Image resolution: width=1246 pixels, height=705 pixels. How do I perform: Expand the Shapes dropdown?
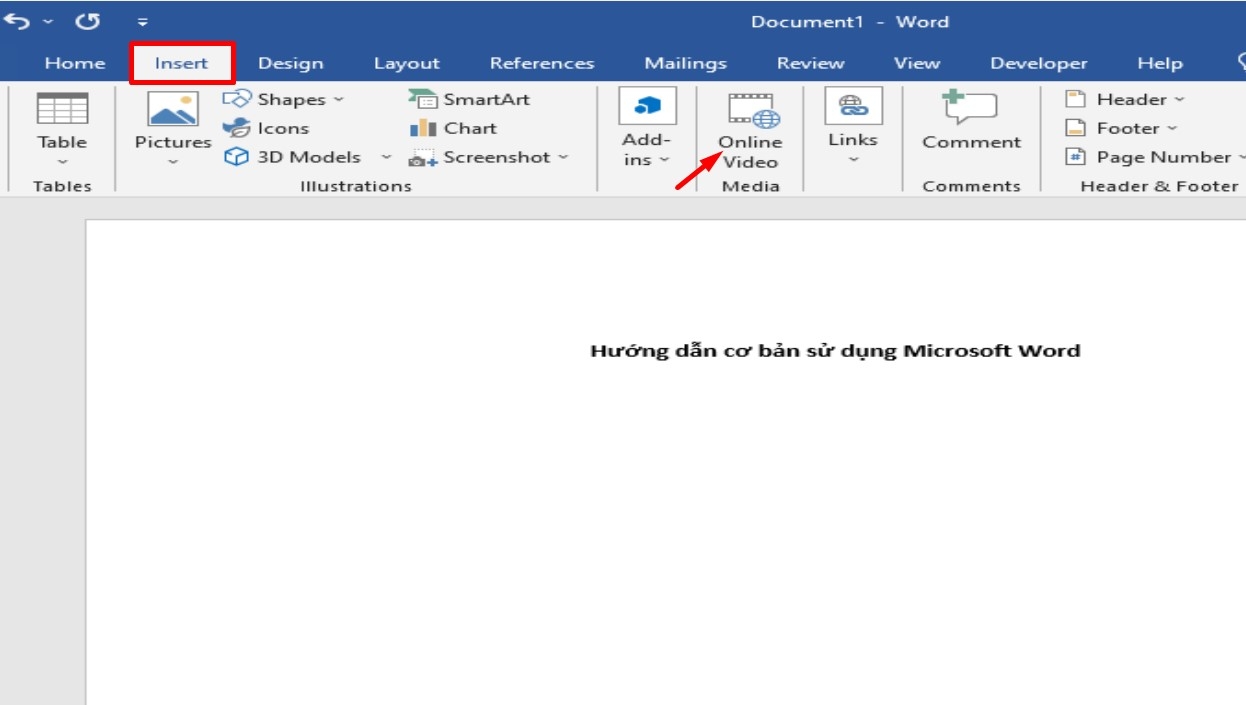284,99
